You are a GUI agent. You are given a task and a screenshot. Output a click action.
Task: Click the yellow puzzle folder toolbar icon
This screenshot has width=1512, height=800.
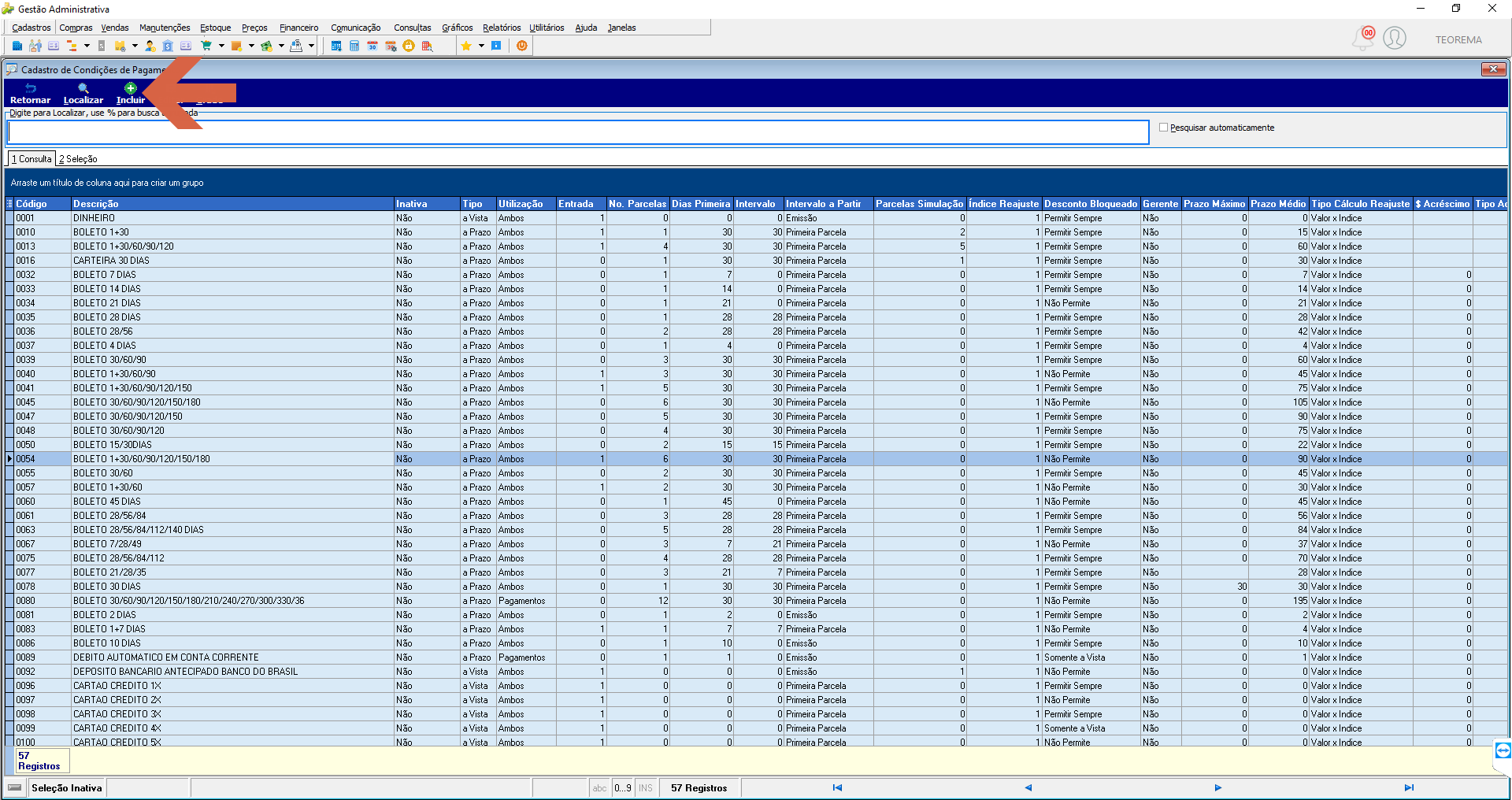click(120, 46)
